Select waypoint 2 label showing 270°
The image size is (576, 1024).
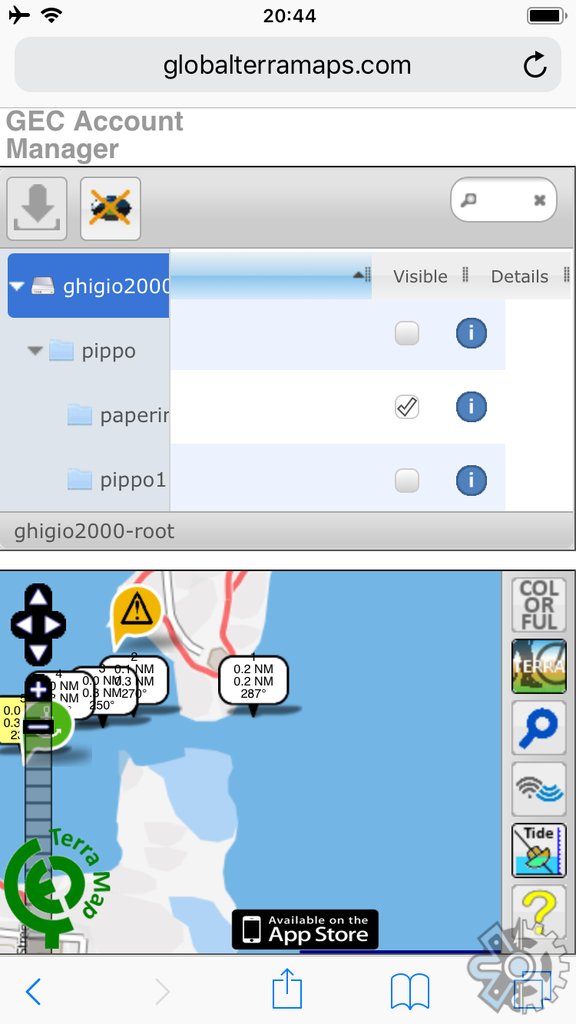click(143, 679)
